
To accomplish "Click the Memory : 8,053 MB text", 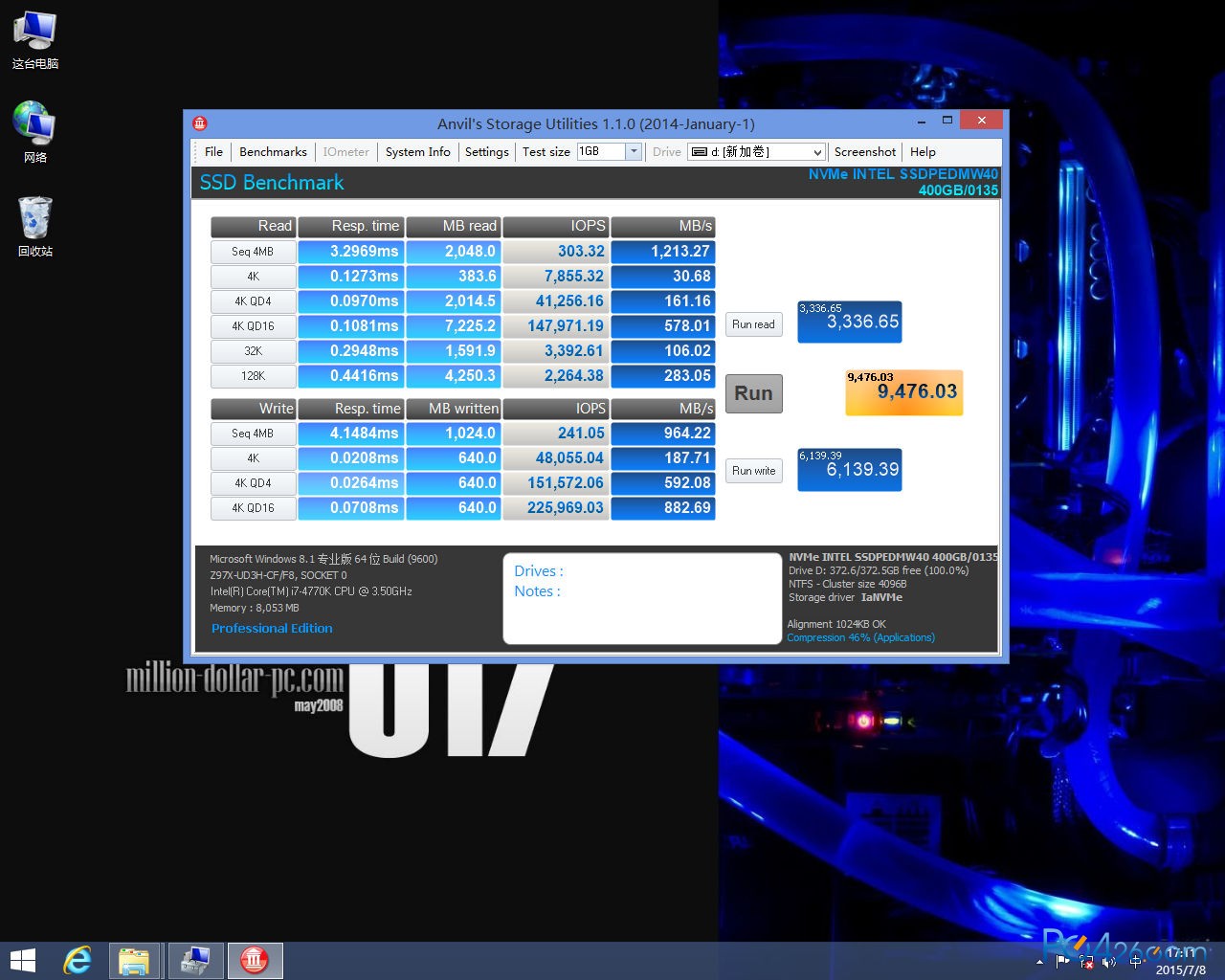I will 255,608.
